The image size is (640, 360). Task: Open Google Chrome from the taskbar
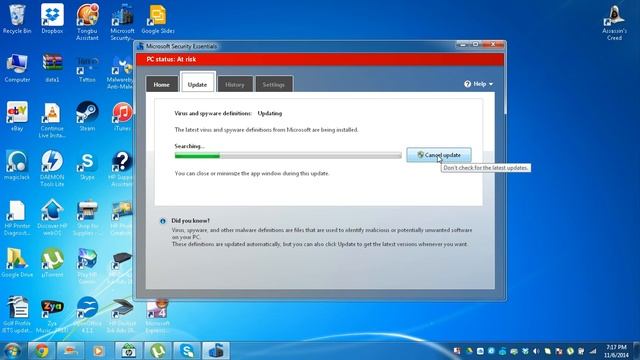[x=41, y=351]
